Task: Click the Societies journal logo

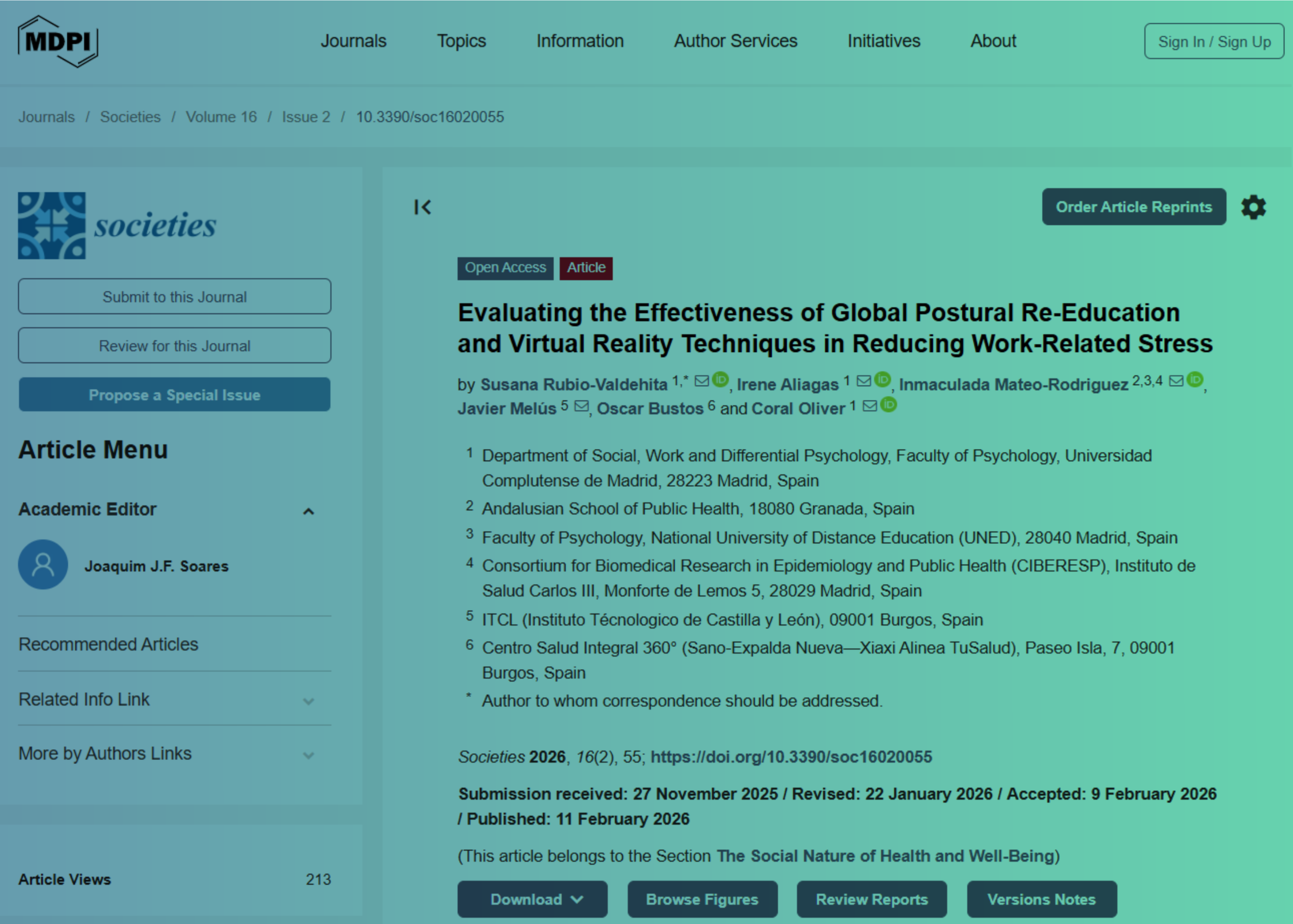Action: (x=117, y=225)
